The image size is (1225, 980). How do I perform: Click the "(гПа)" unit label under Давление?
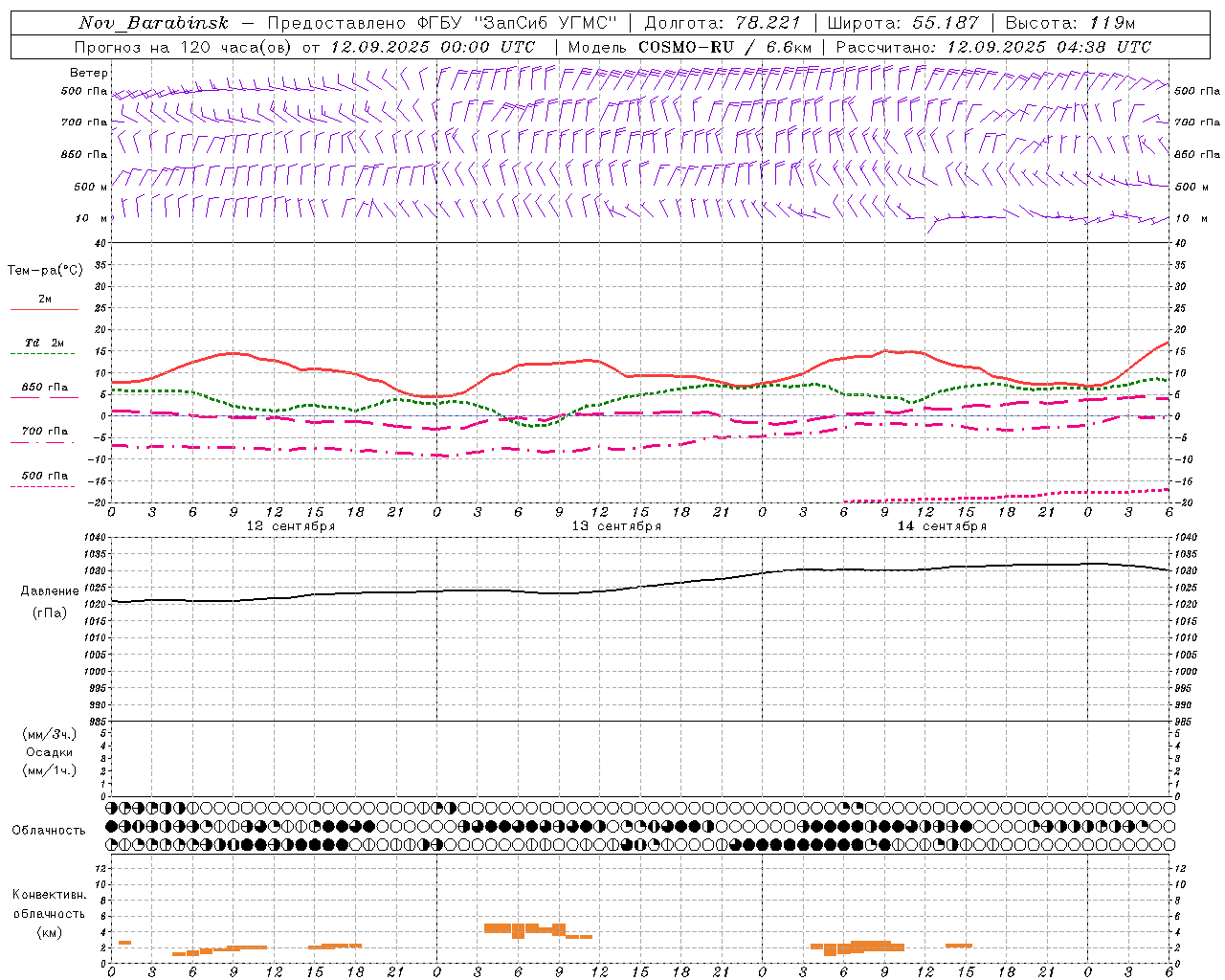point(50,612)
